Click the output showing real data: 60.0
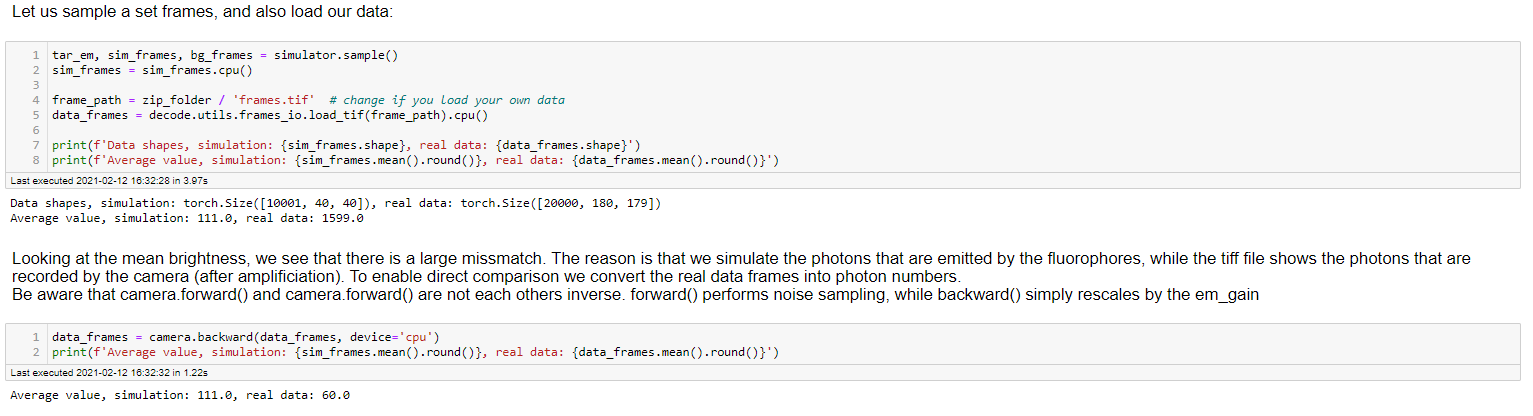This screenshot has width=1533, height=416. pos(180,395)
